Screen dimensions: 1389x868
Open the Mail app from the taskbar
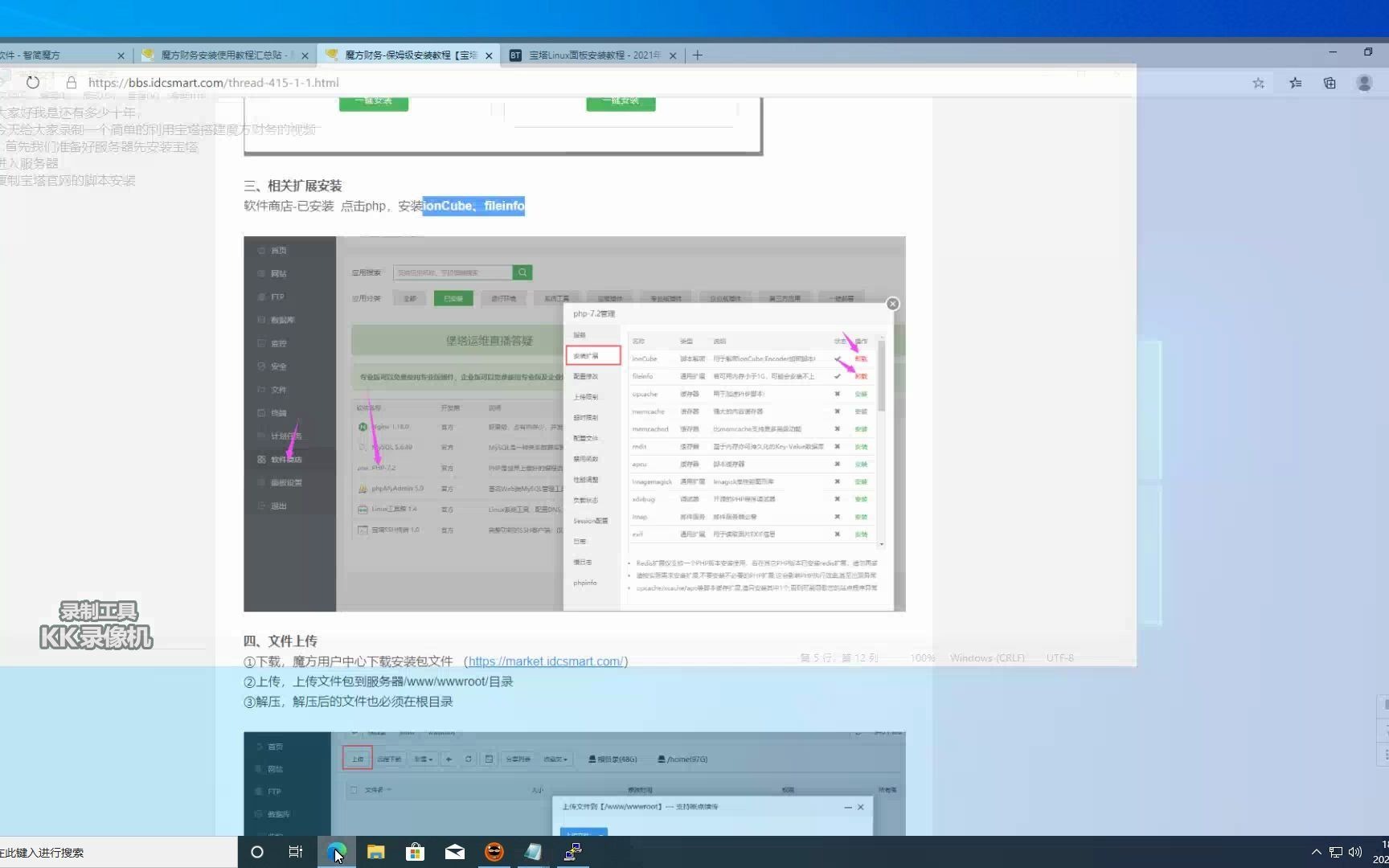pyautogui.click(x=454, y=852)
